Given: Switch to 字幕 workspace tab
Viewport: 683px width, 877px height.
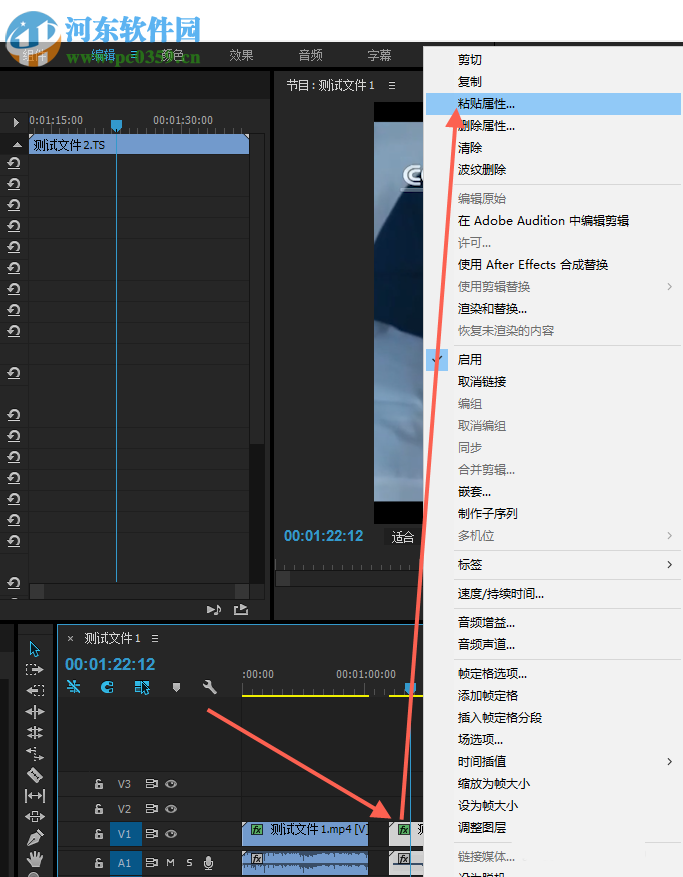Looking at the screenshot, I should [379, 55].
